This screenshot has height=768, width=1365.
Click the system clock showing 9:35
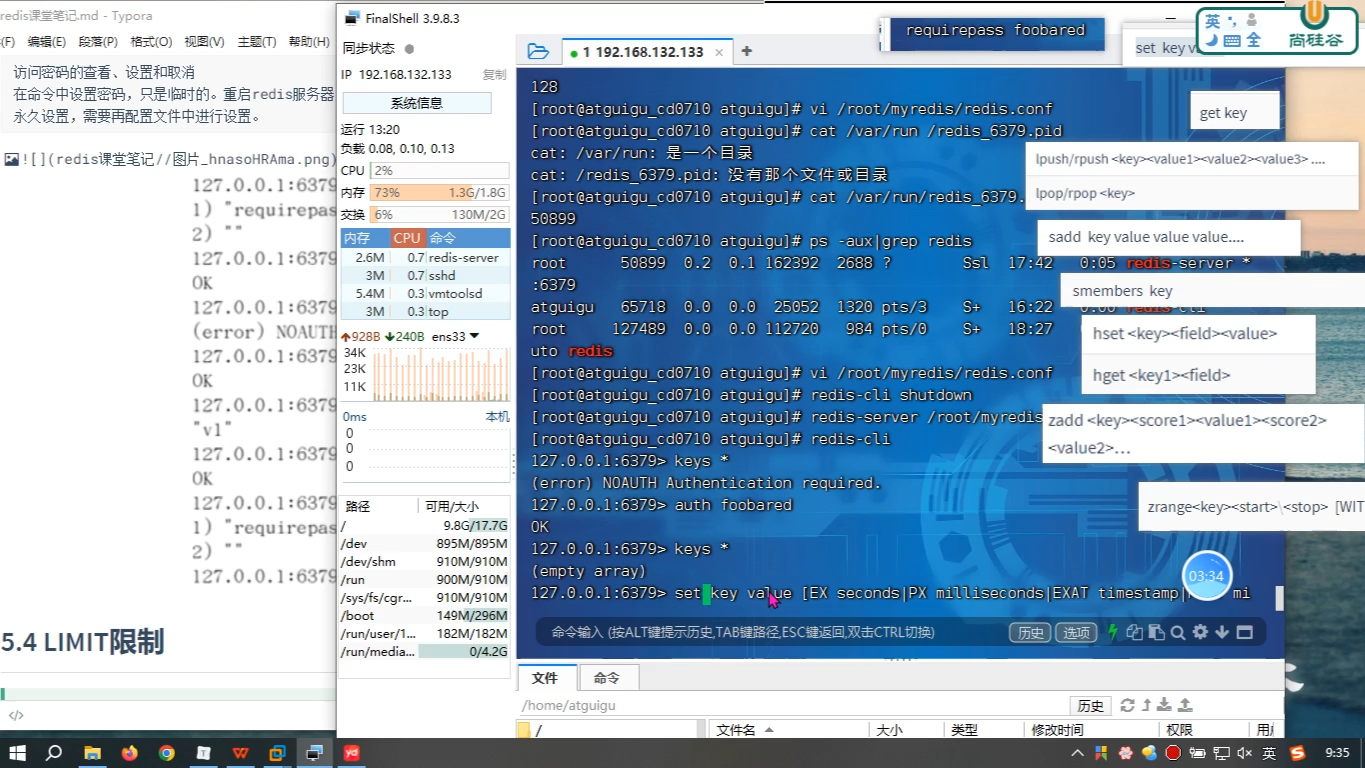1337,753
